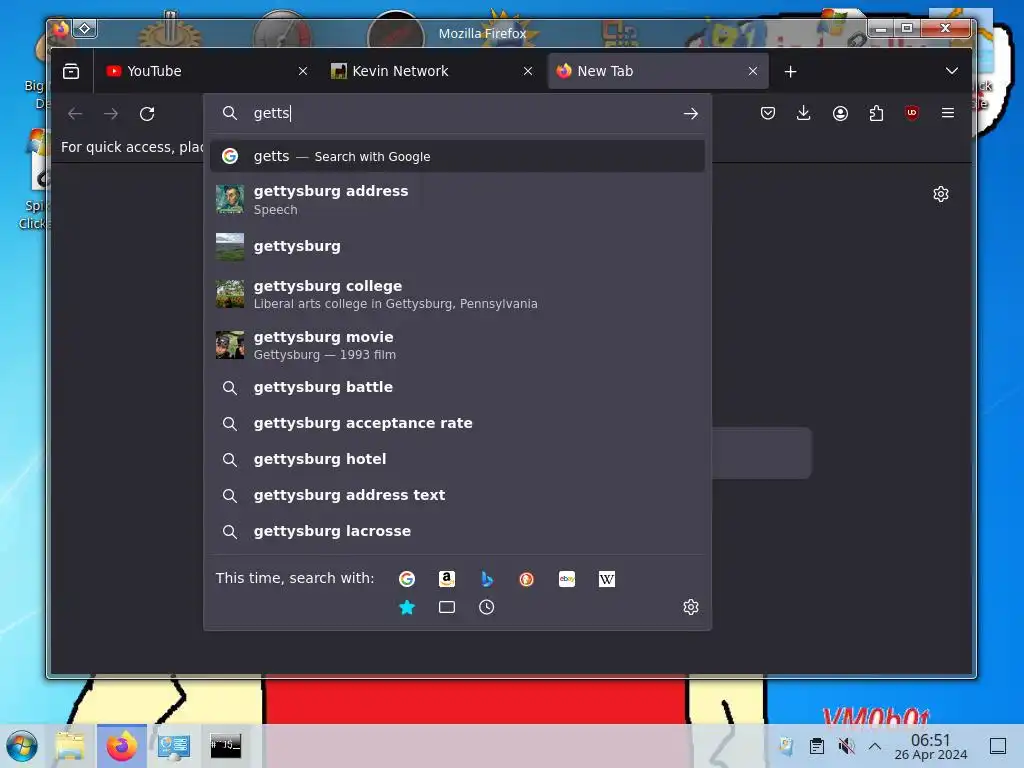Open the Downloads panel
The image size is (1024, 768).
coord(804,113)
